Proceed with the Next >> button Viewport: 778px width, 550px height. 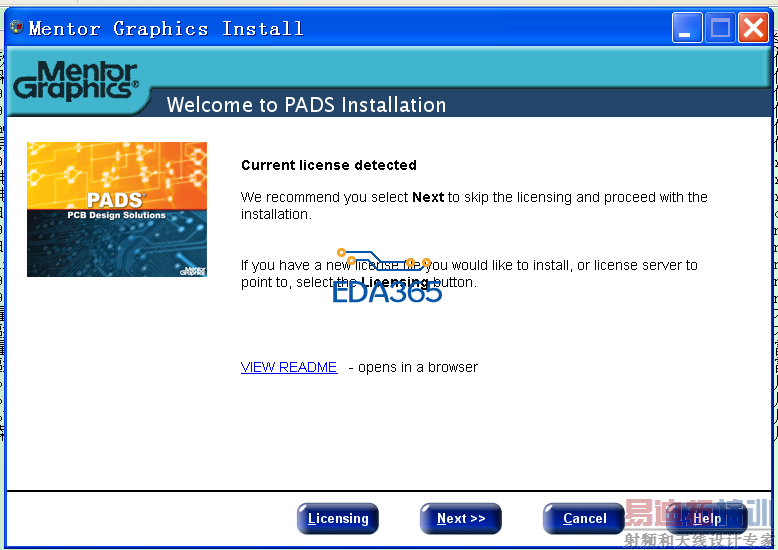click(460, 518)
